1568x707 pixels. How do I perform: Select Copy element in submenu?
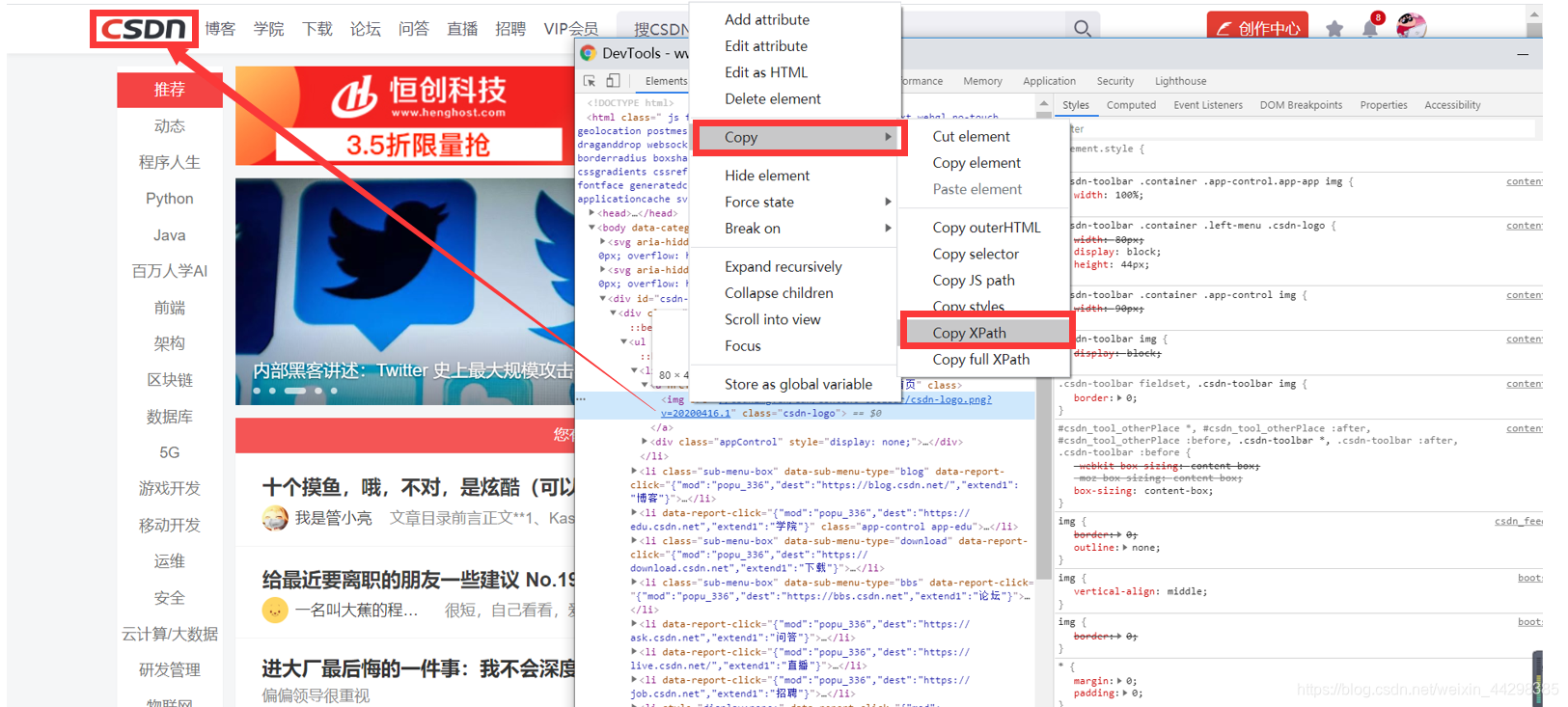[x=977, y=163]
